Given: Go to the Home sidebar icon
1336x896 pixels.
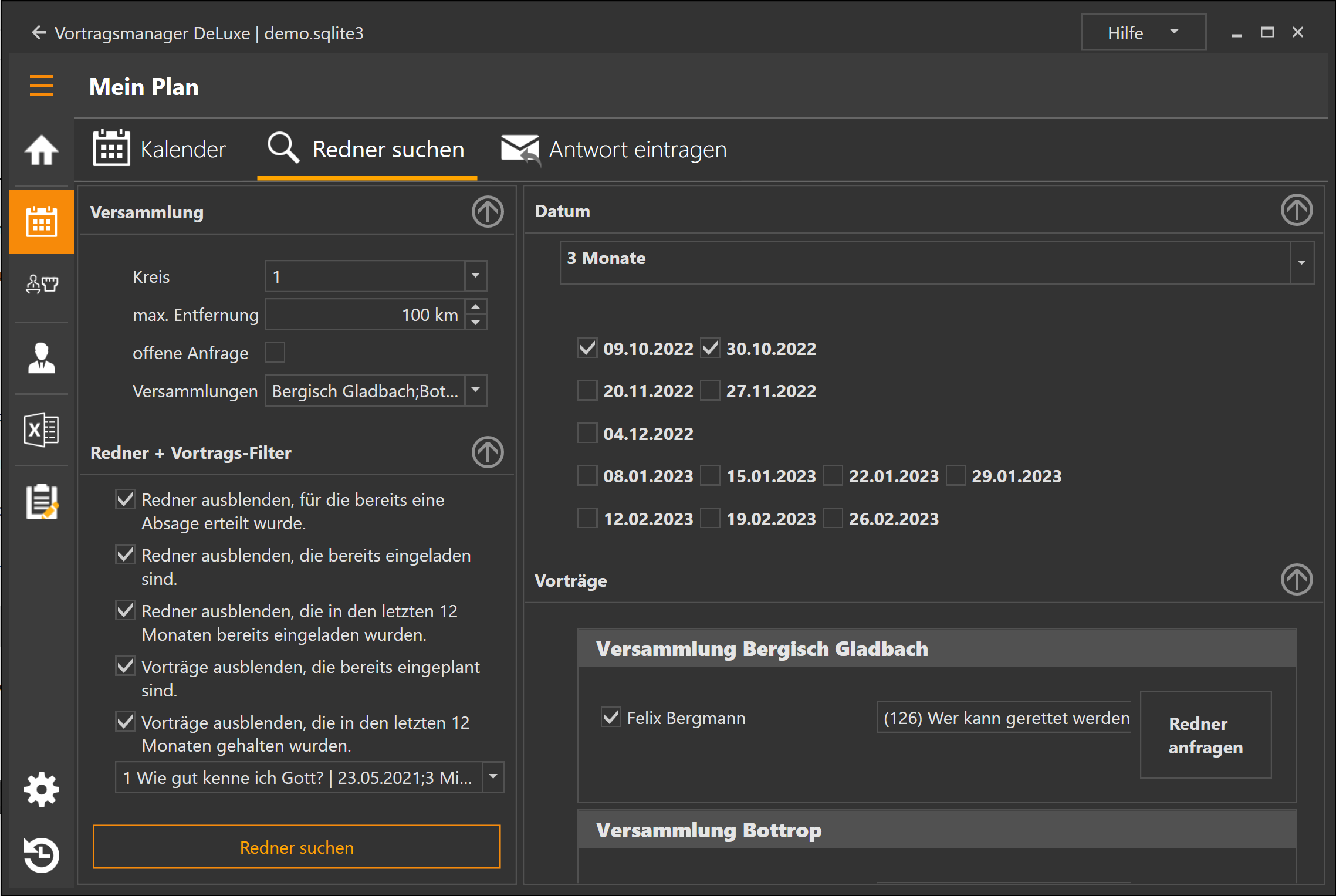Looking at the screenshot, I should tap(42, 150).
